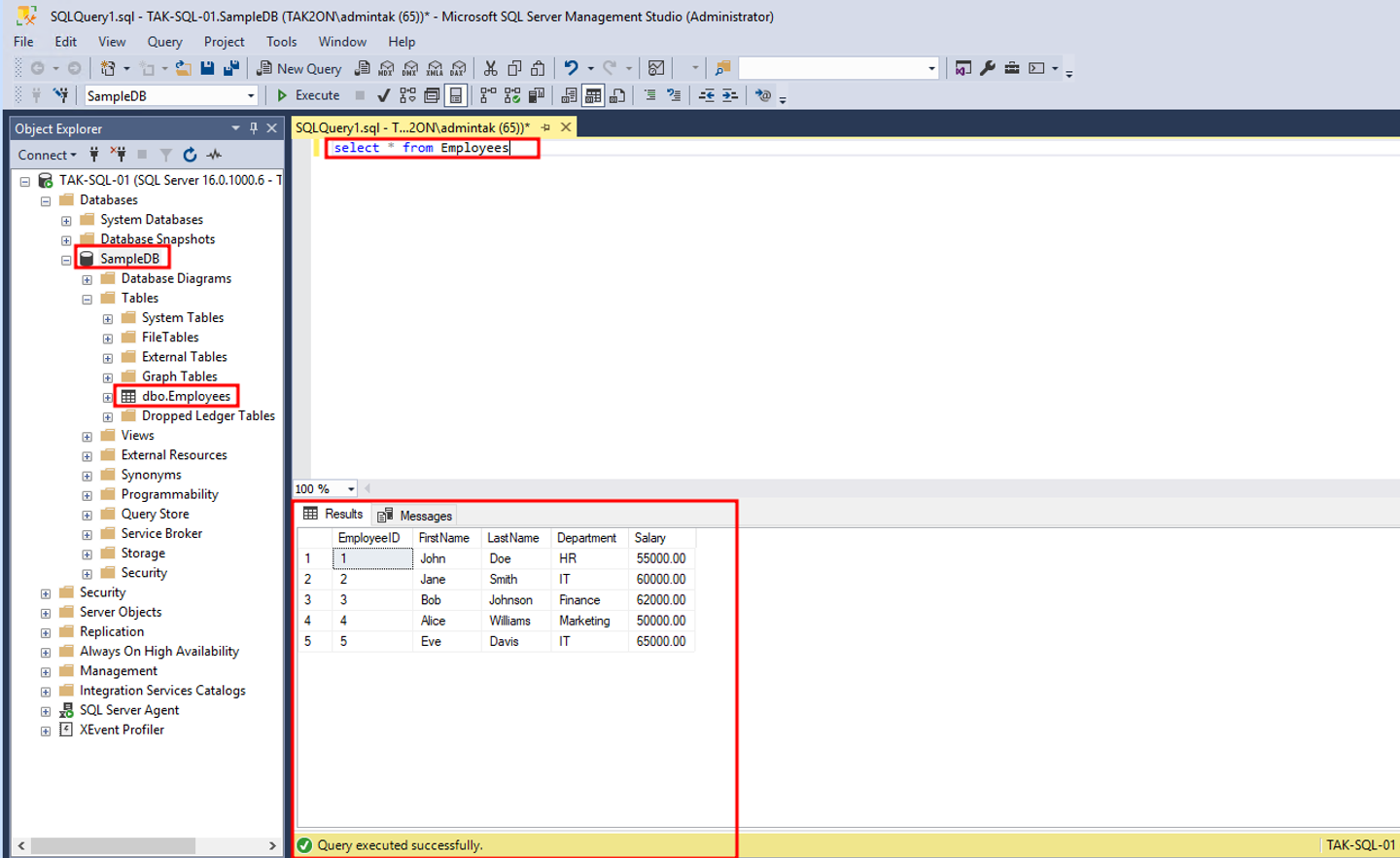Viewport: 1400px width, 858px height.
Task: Click the XMLA query toolbar icon
Action: [x=435, y=68]
